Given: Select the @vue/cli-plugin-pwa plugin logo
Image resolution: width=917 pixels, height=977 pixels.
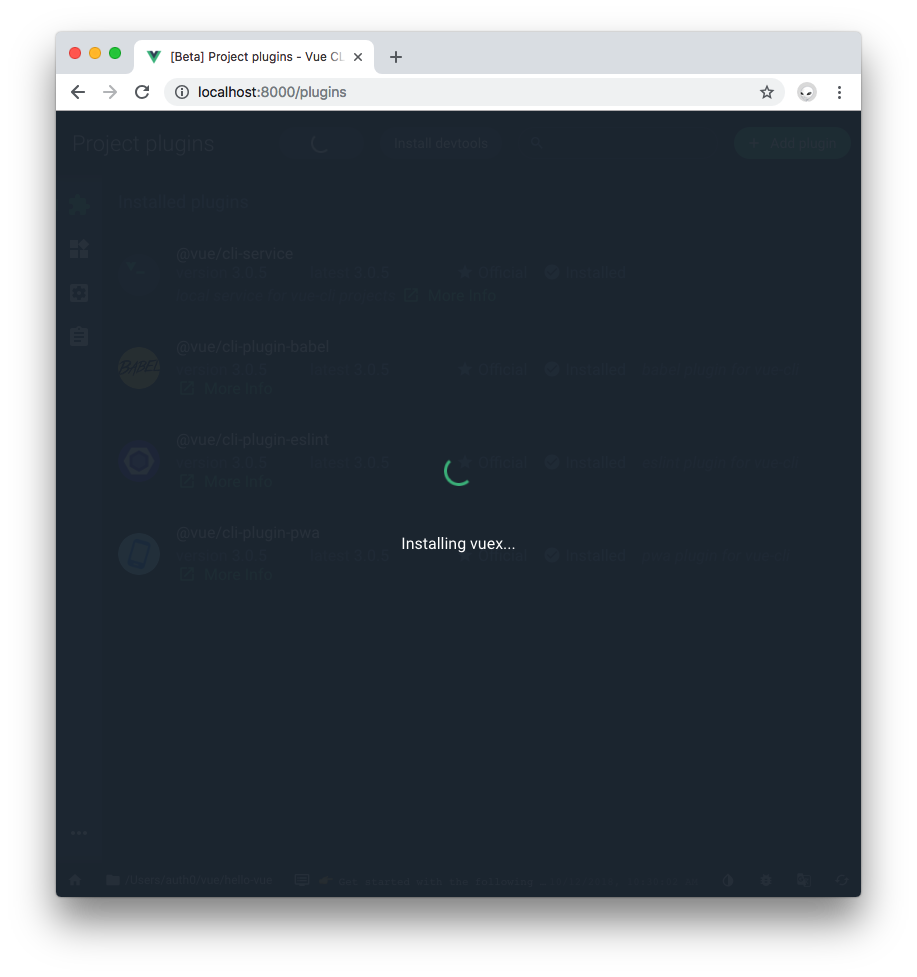Looking at the screenshot, I should (x=139, y=554).
